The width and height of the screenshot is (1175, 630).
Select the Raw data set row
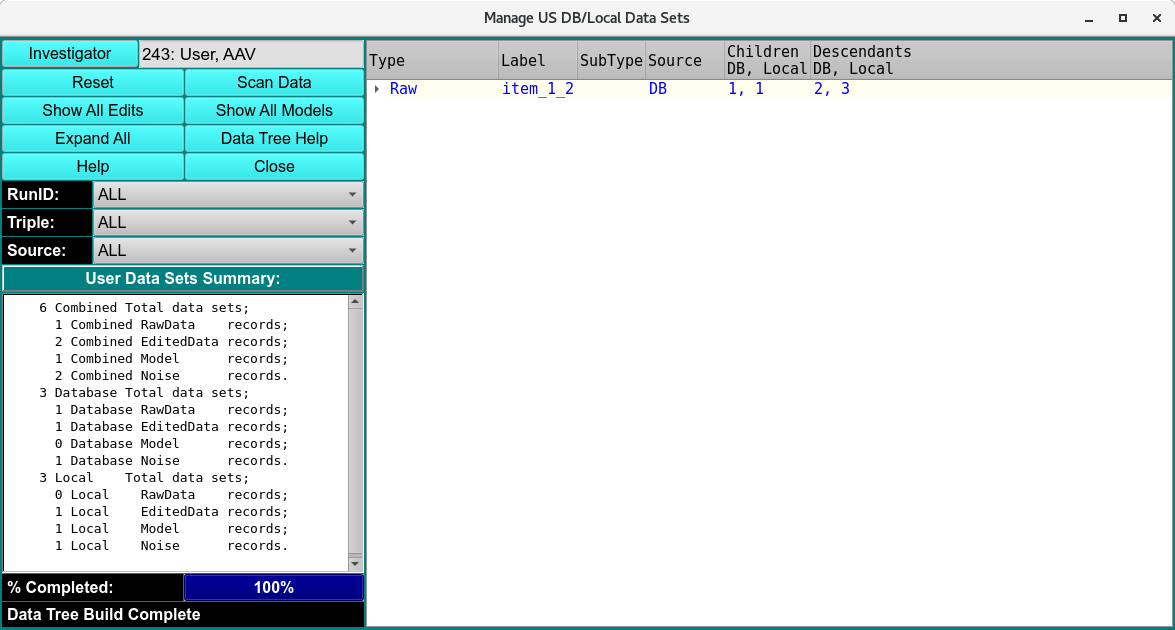click(x=403, y=88)
